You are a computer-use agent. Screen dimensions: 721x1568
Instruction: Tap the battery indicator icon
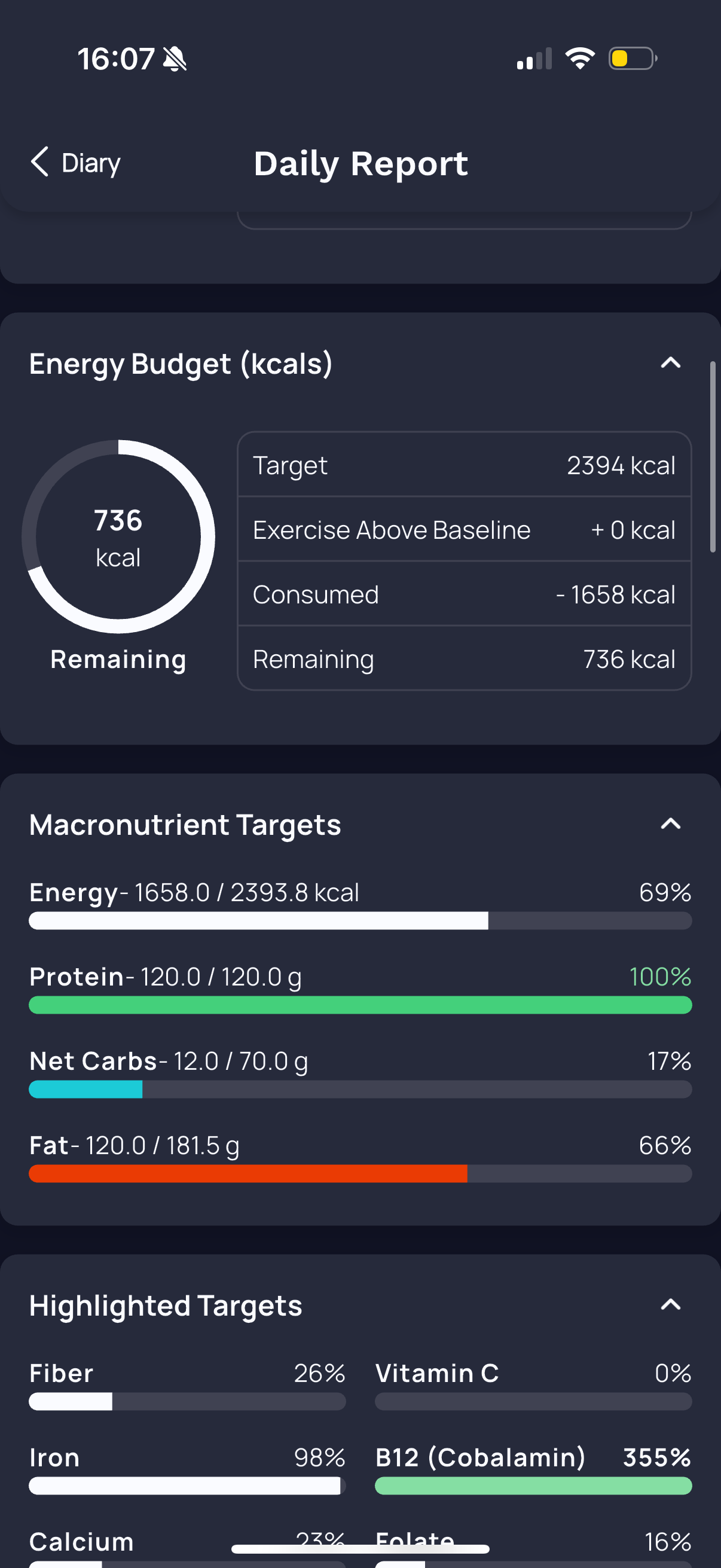(x=633, y=59)
